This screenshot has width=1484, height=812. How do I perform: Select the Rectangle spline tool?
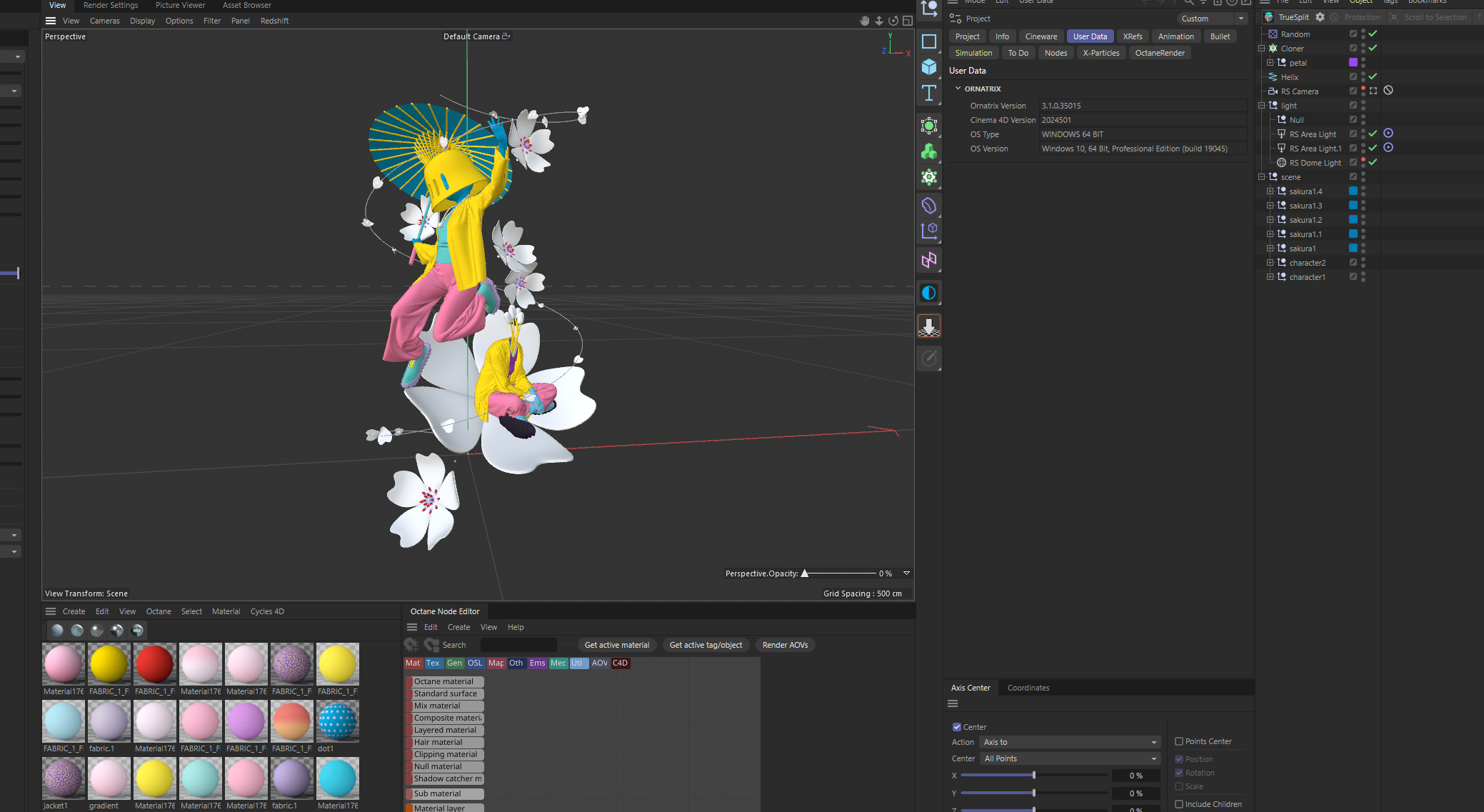(x=928, y=41)
